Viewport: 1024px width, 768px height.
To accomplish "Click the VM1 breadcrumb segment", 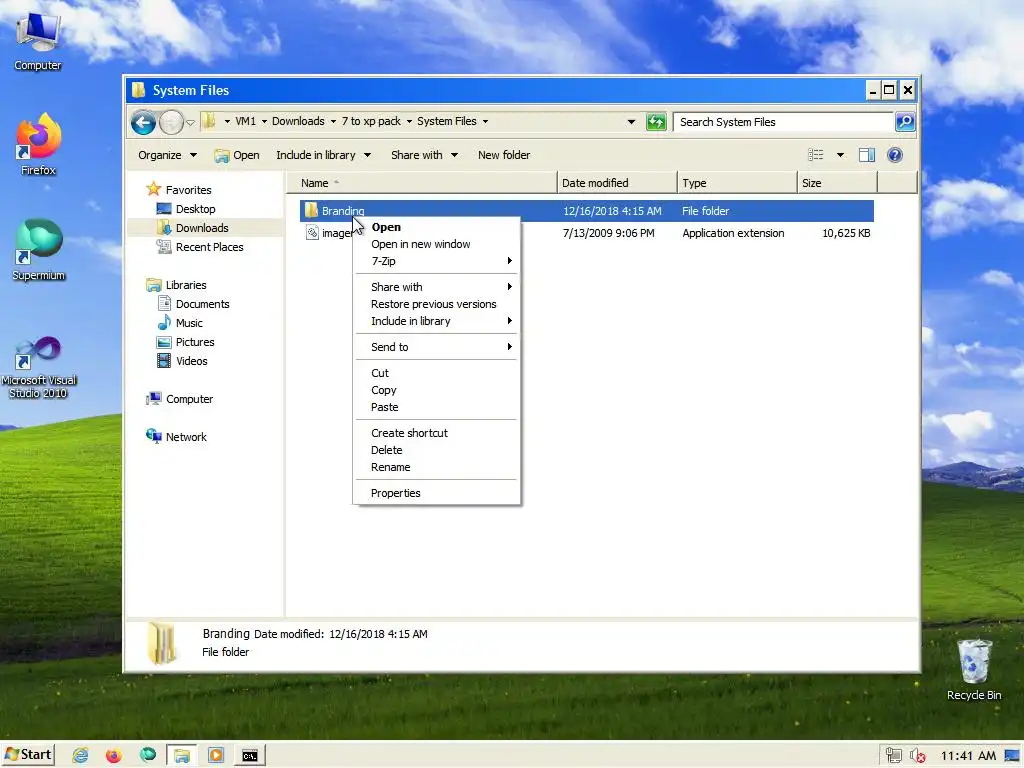I will pyautogui.click(x=246, y=121).
